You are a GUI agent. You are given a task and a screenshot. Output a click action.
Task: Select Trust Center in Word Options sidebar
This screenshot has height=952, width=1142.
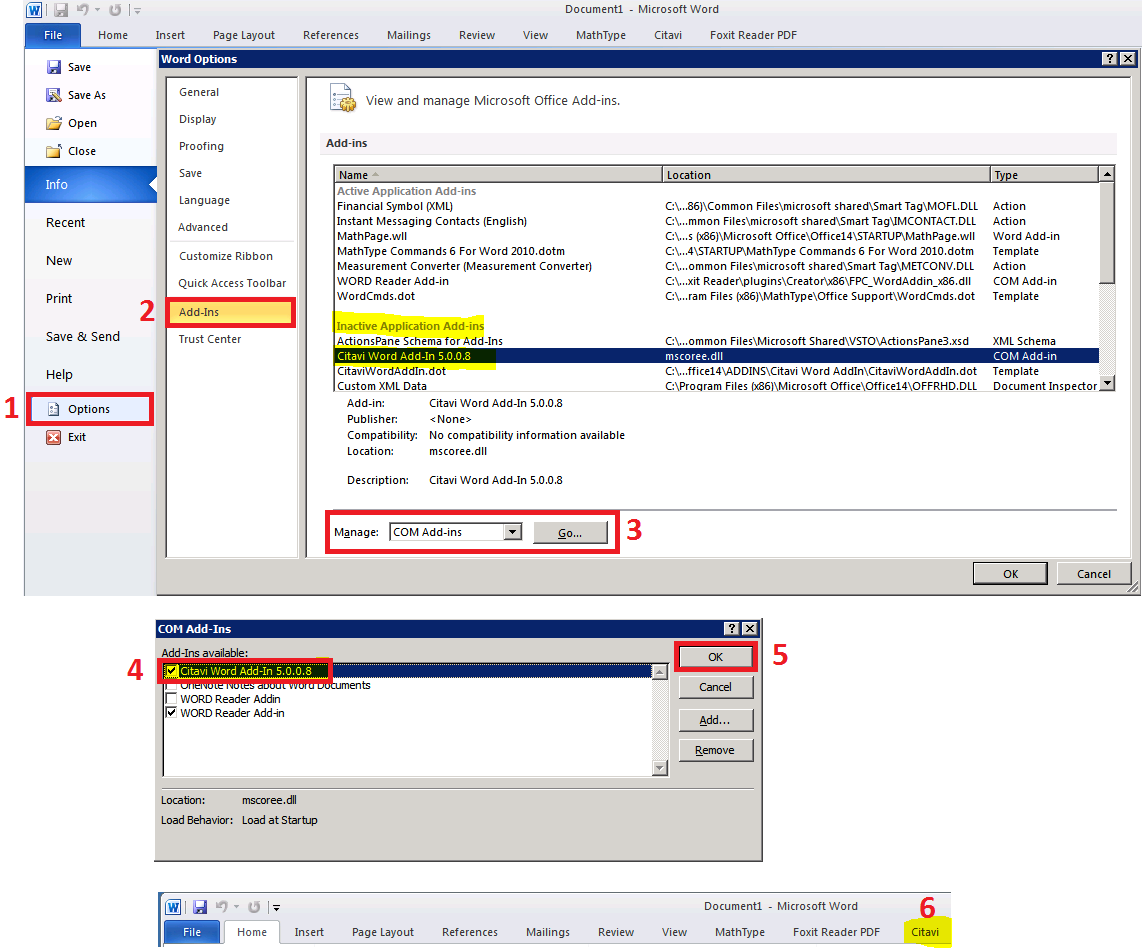point(210,339)
